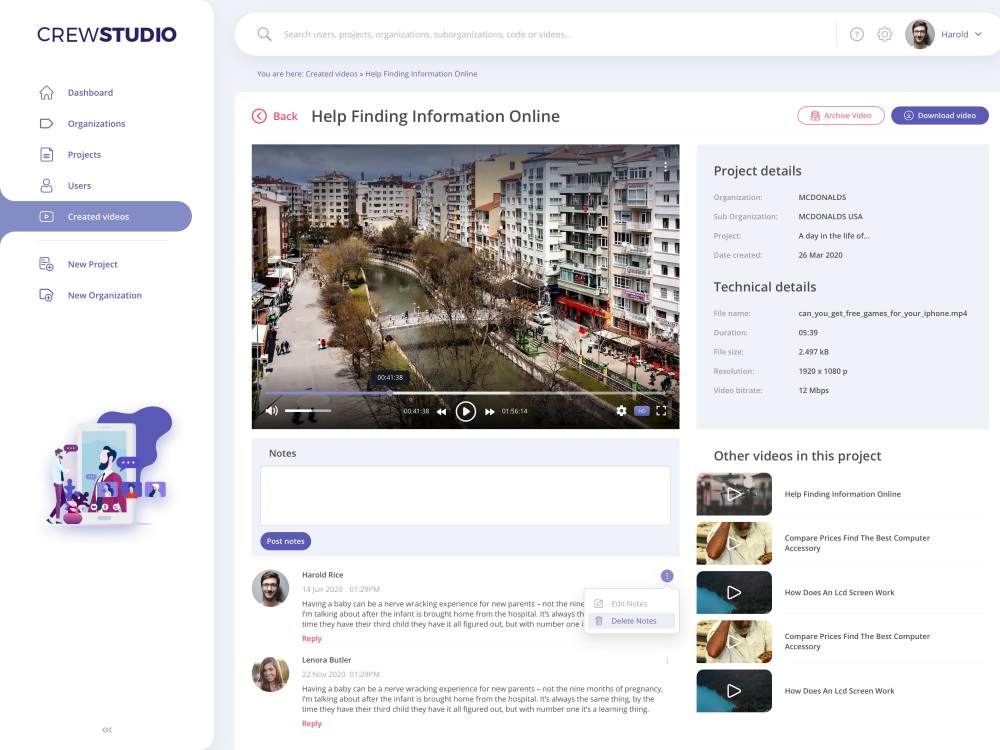Click the Archive Video button
This screenshot has height=750, width=1000.
click(841, 115)
